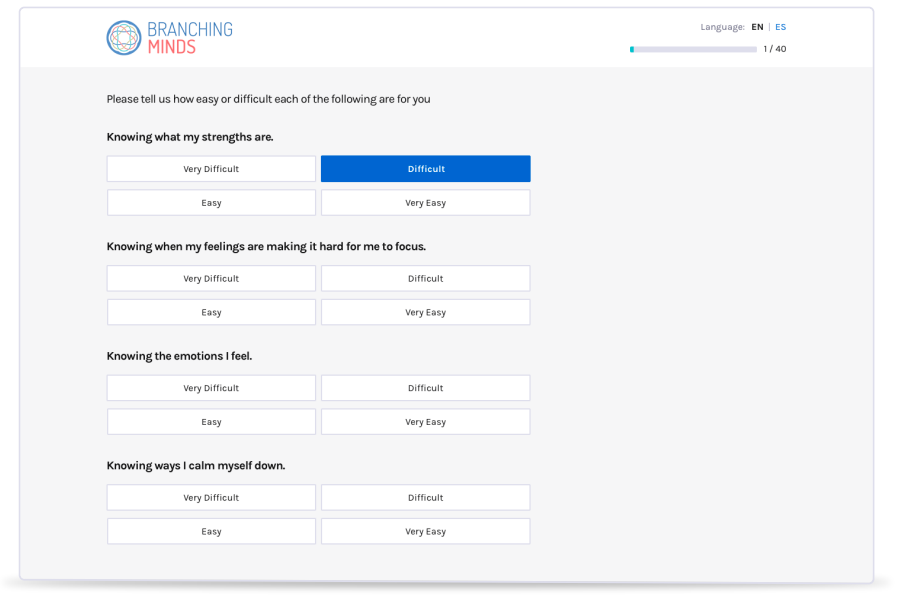Select Very Easy for feelings affecting focus
This screenshot has width=899, height=599.
pyautogui.click(x=425, y=312)
